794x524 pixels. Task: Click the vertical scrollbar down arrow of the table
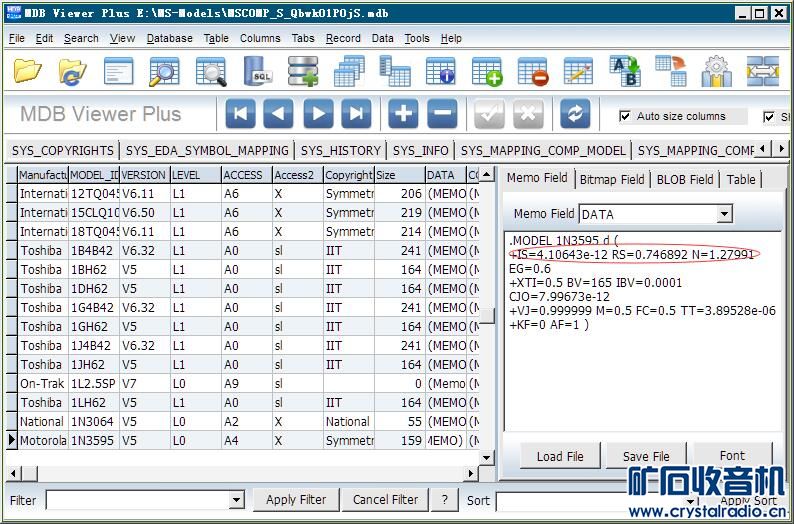486,458
